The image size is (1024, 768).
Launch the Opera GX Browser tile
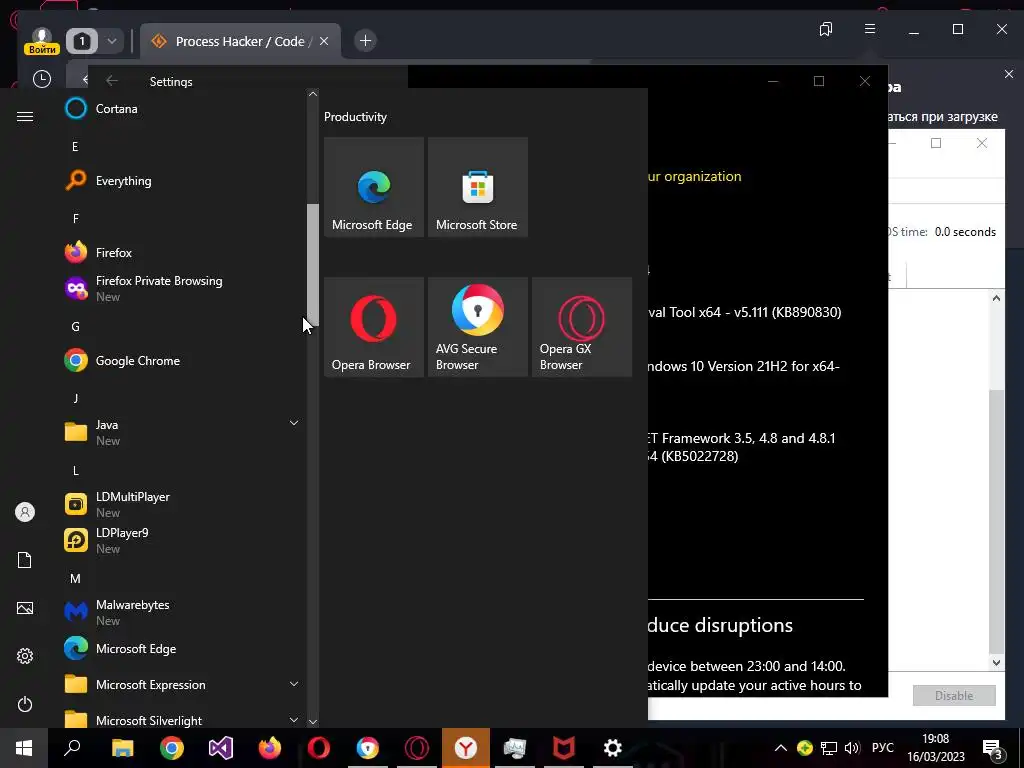point(581,327)
